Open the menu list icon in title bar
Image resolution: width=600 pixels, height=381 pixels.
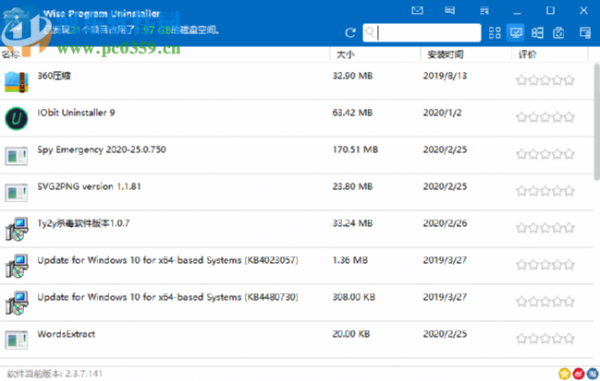(x=484, y=11)
